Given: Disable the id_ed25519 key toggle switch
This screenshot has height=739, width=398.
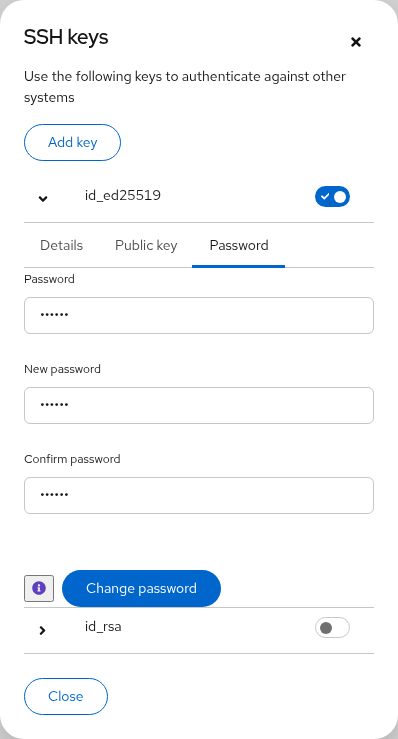Looking at the screenshot, I should click(x=332, y=197).
